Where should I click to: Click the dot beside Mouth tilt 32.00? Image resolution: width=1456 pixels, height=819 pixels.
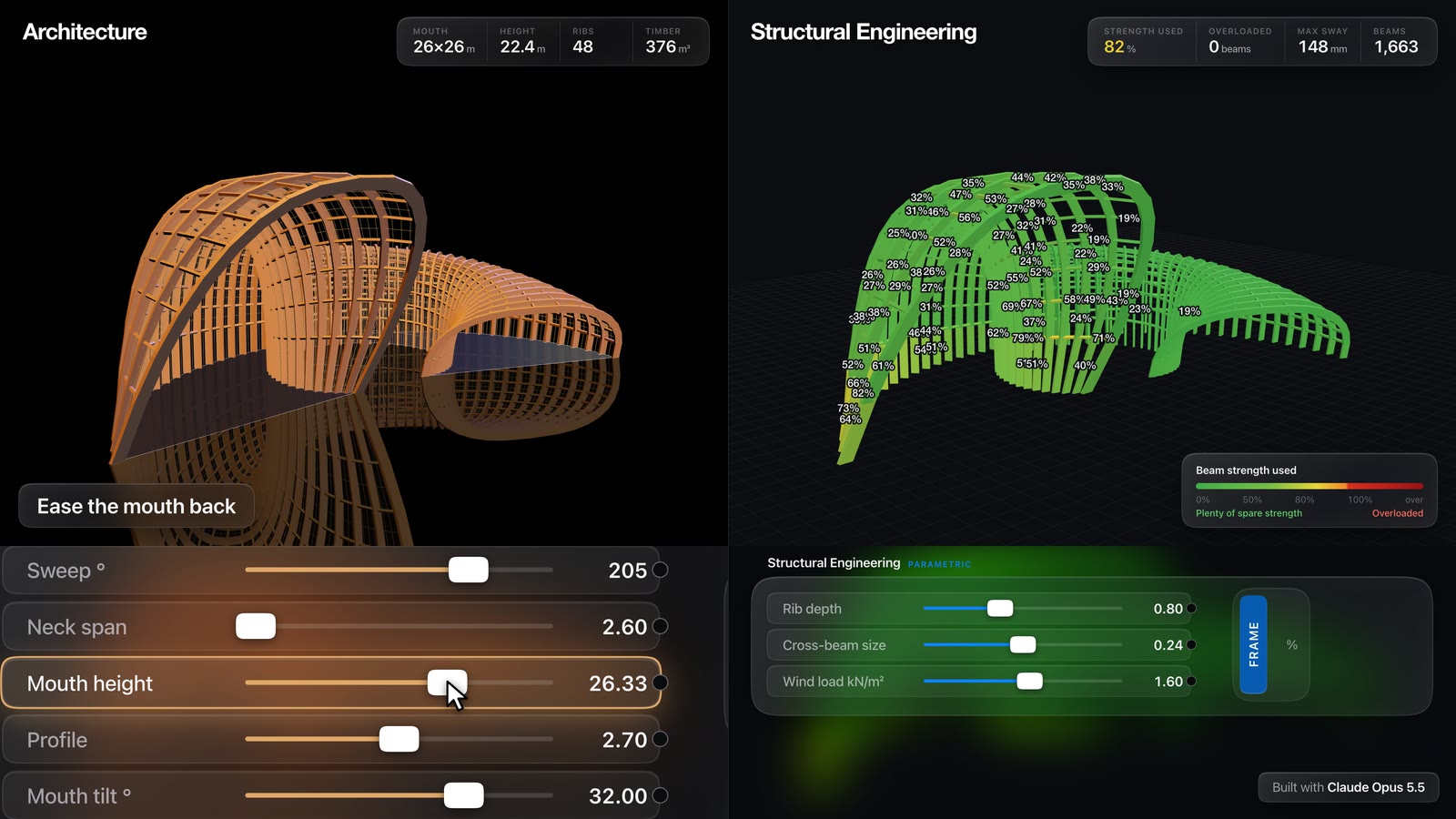[x=661, y=795]
